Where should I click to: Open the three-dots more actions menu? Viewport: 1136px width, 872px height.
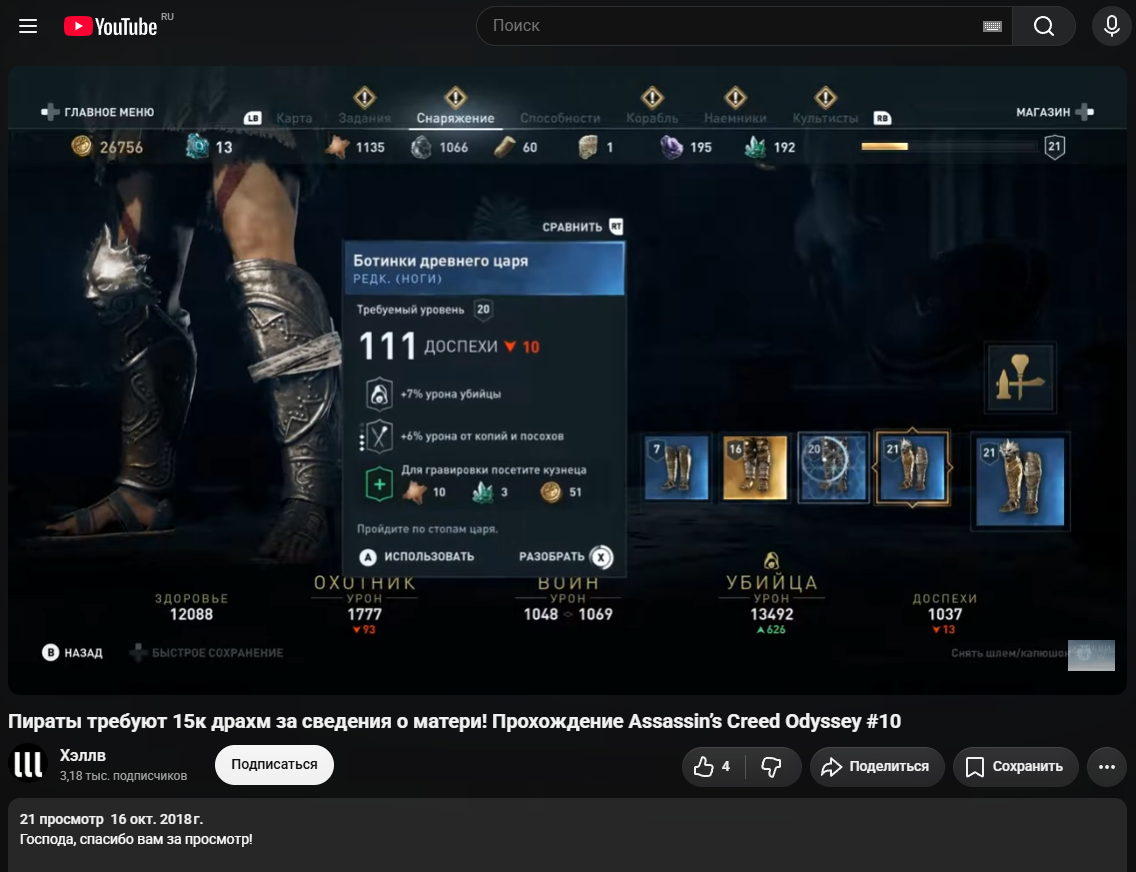(x=1106, y=766)
